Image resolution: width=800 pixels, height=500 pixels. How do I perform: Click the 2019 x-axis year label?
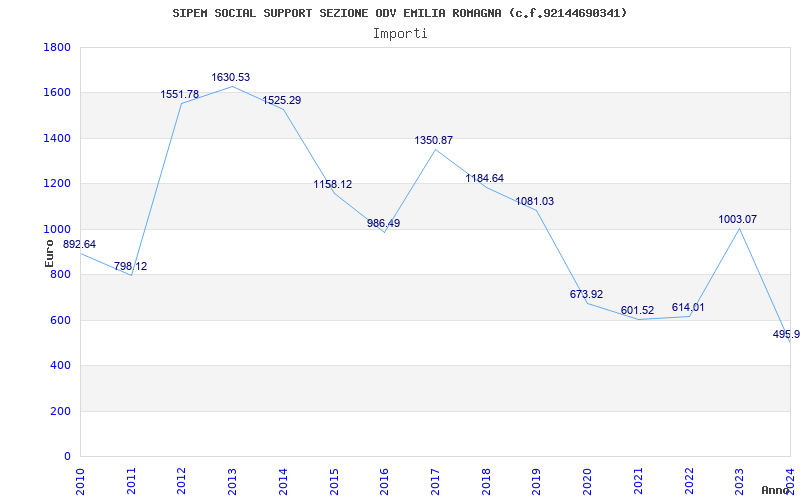pos(536,482)
